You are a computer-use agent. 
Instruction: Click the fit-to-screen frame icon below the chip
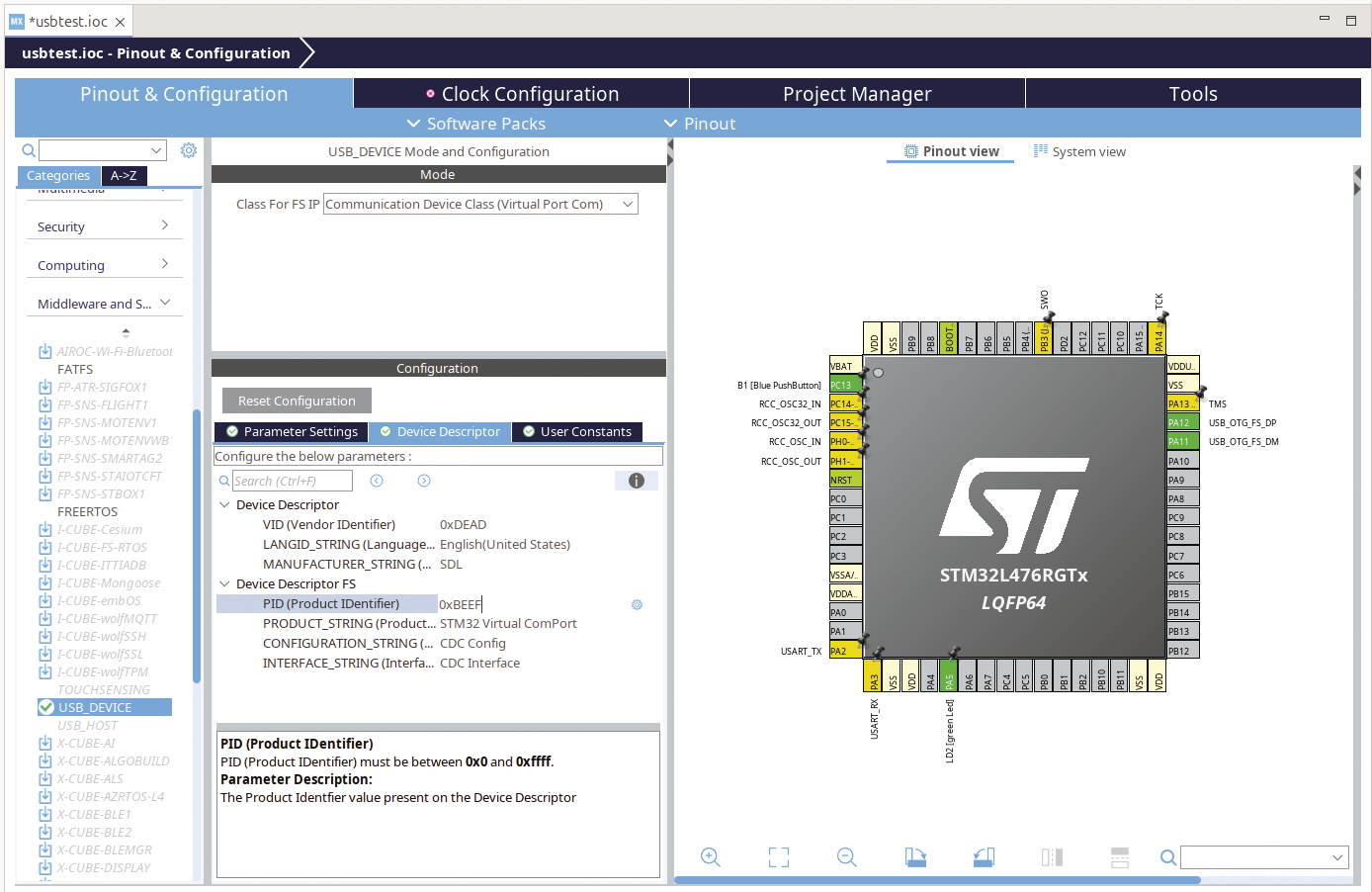(x=779, y=857)
